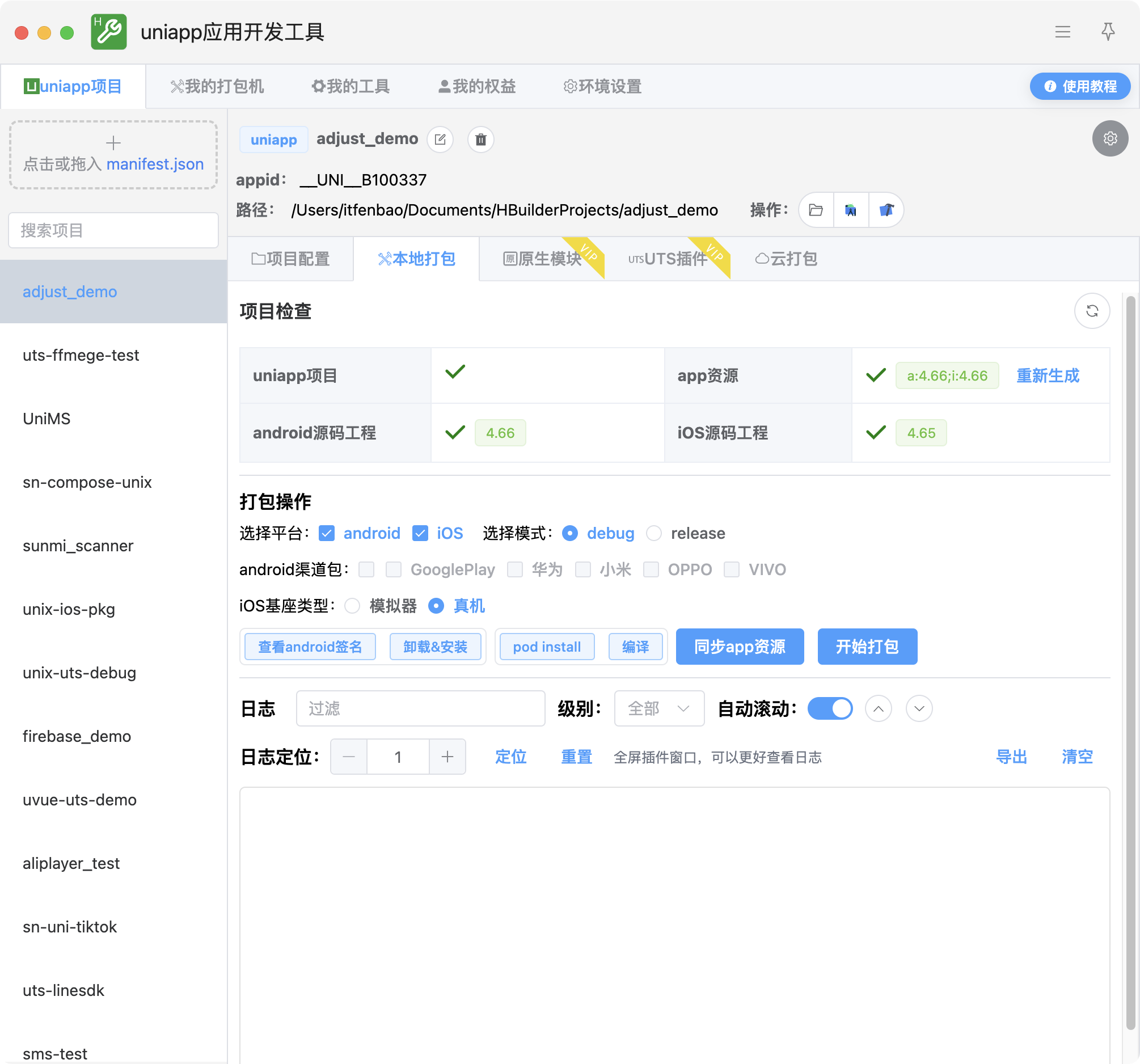Select release mode radio button
Image resolution: width=1140 pixels, height=1064 pixels.
click(654, 534)
